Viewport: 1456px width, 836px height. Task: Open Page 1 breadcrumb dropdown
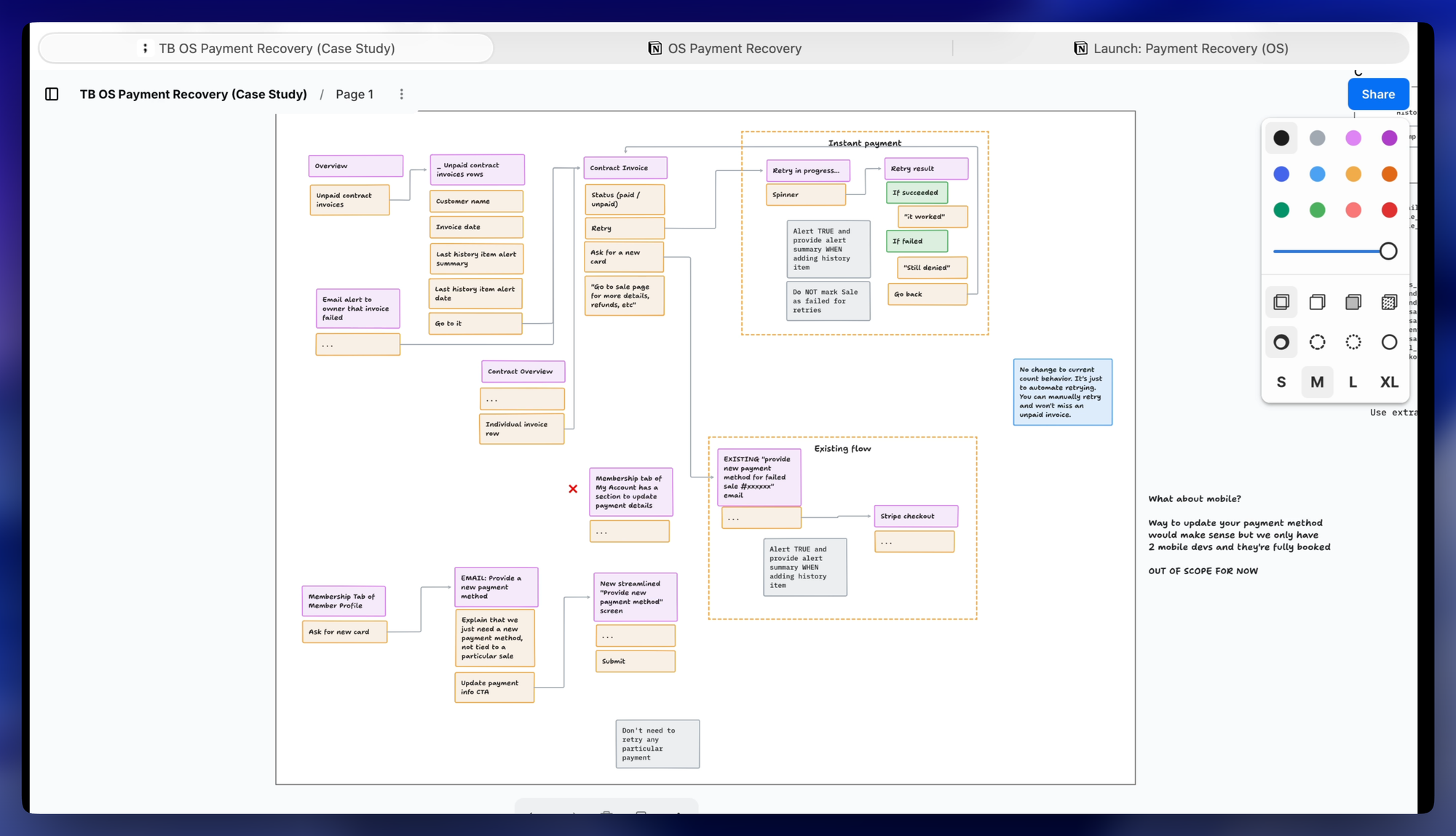click(355, 94)
